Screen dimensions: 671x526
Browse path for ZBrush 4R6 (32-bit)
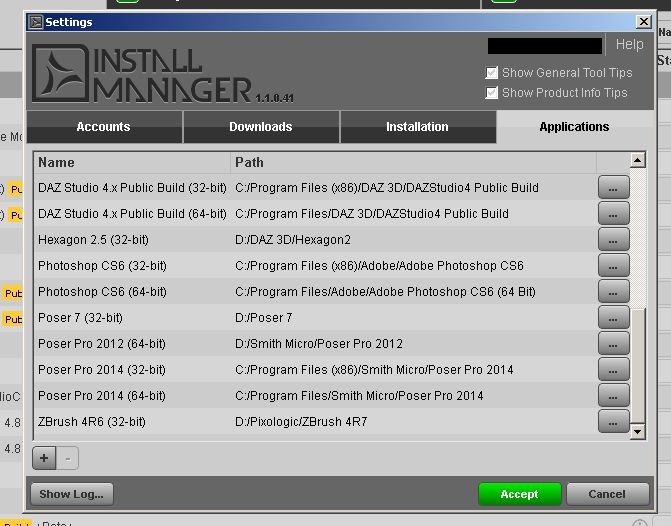614,422
